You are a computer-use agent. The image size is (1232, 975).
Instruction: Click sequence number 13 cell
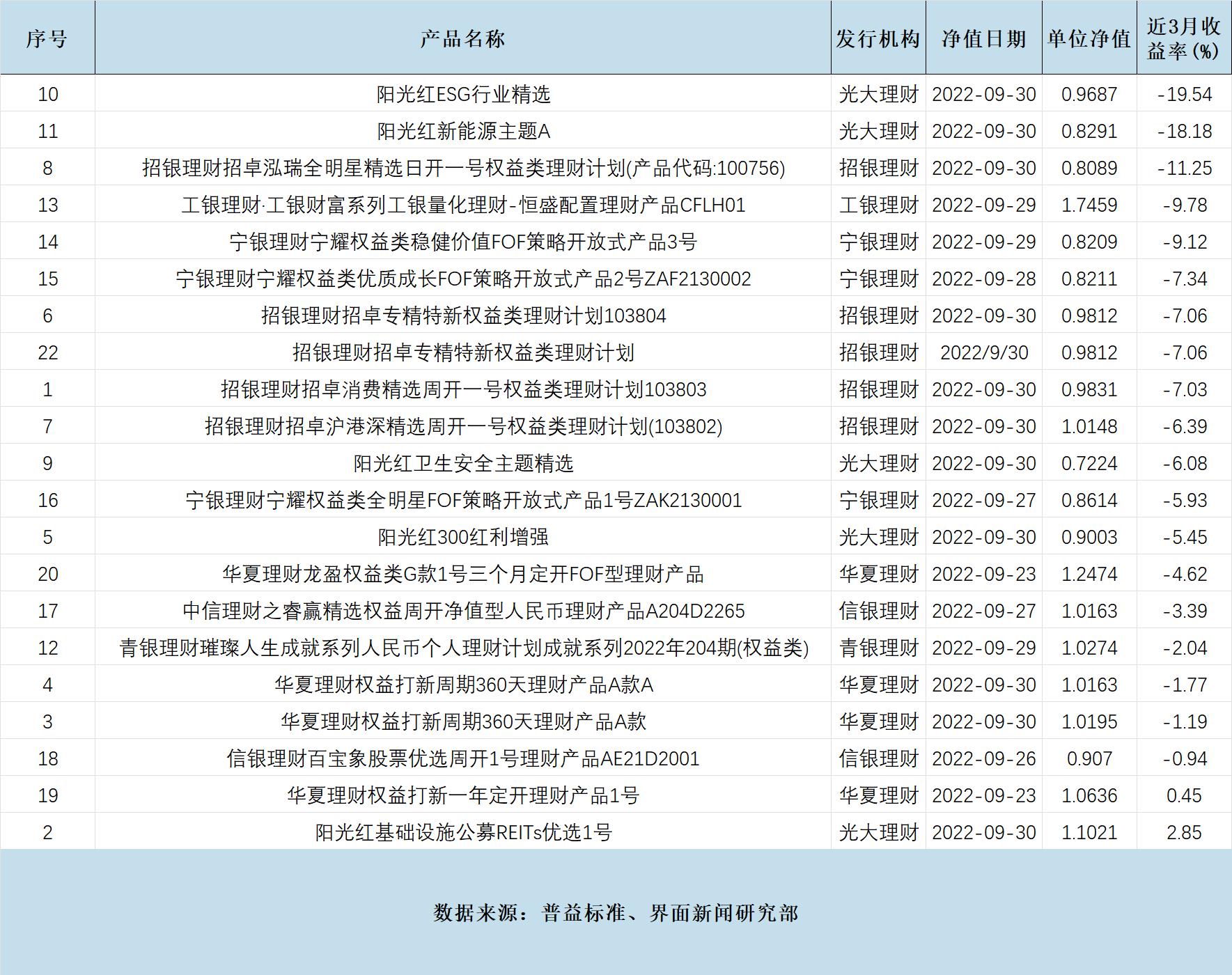point(47,205)
